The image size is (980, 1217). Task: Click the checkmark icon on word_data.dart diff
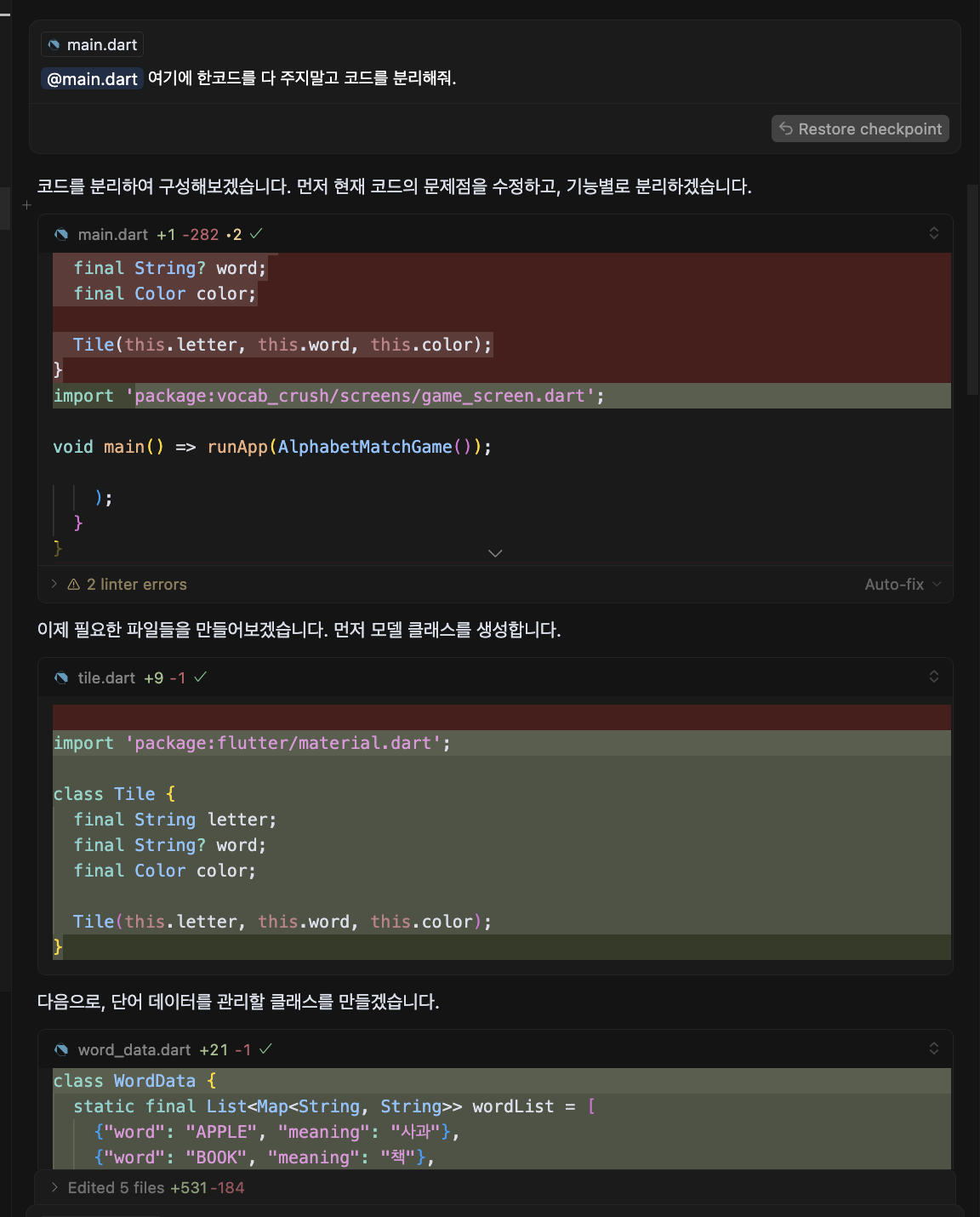click(265, 1049)
